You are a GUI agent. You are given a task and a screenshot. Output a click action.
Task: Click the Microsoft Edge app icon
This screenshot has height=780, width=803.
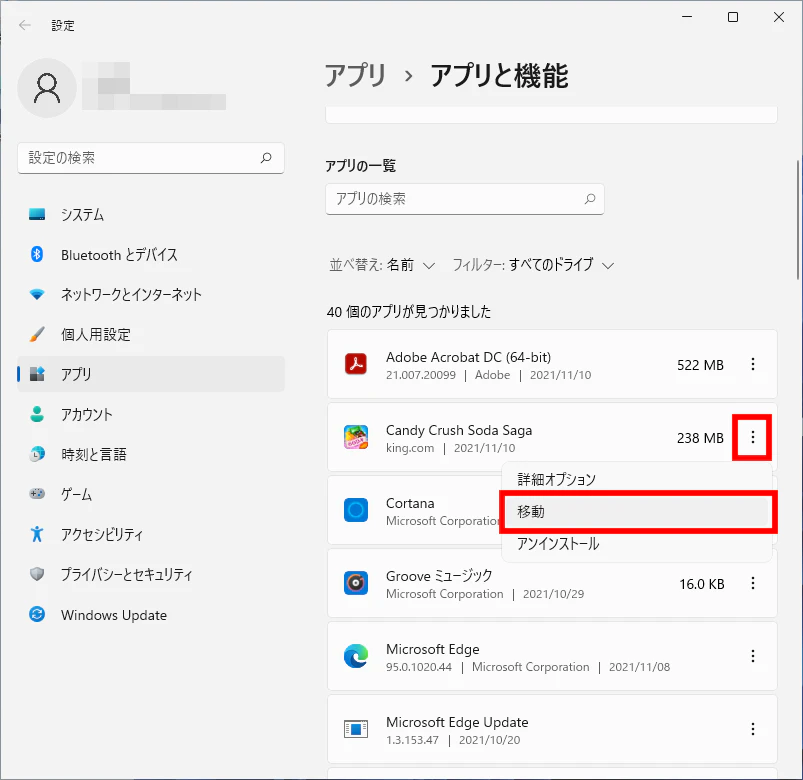tap(356, 656)
